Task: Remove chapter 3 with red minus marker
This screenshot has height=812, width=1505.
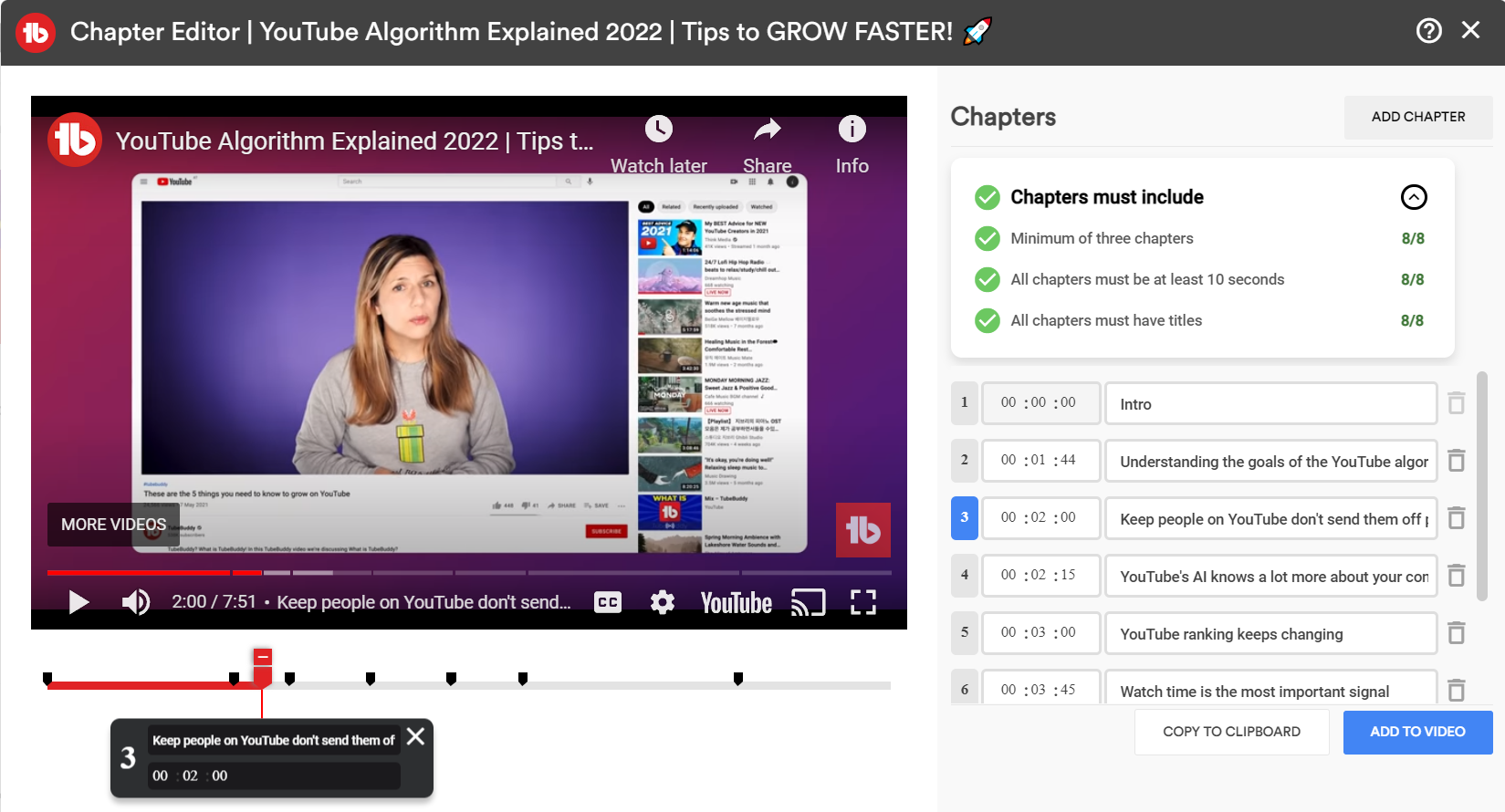Action: [x=263, y=657]
